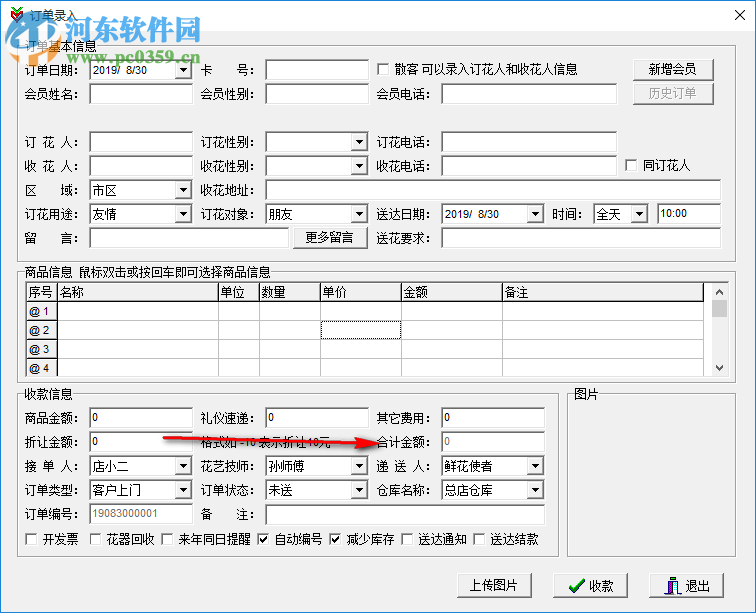This screenshot has width=756, height=613.
Task: Close the 订单录入 window
Action: (740, 15)
